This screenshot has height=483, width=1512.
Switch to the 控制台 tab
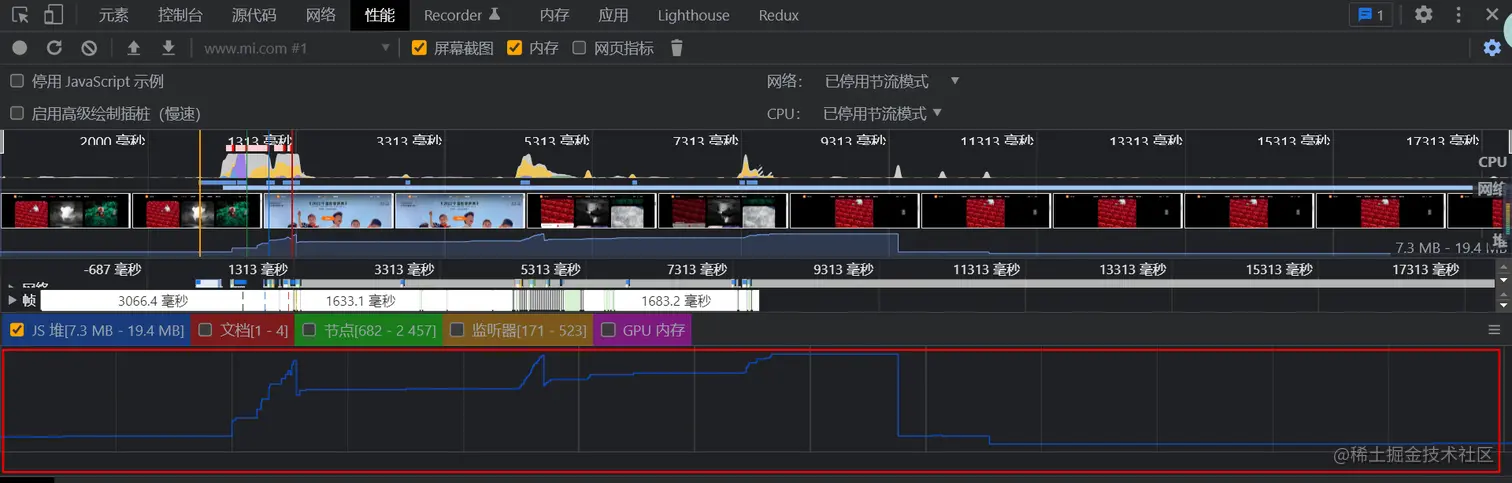click(x=180, y=15)
